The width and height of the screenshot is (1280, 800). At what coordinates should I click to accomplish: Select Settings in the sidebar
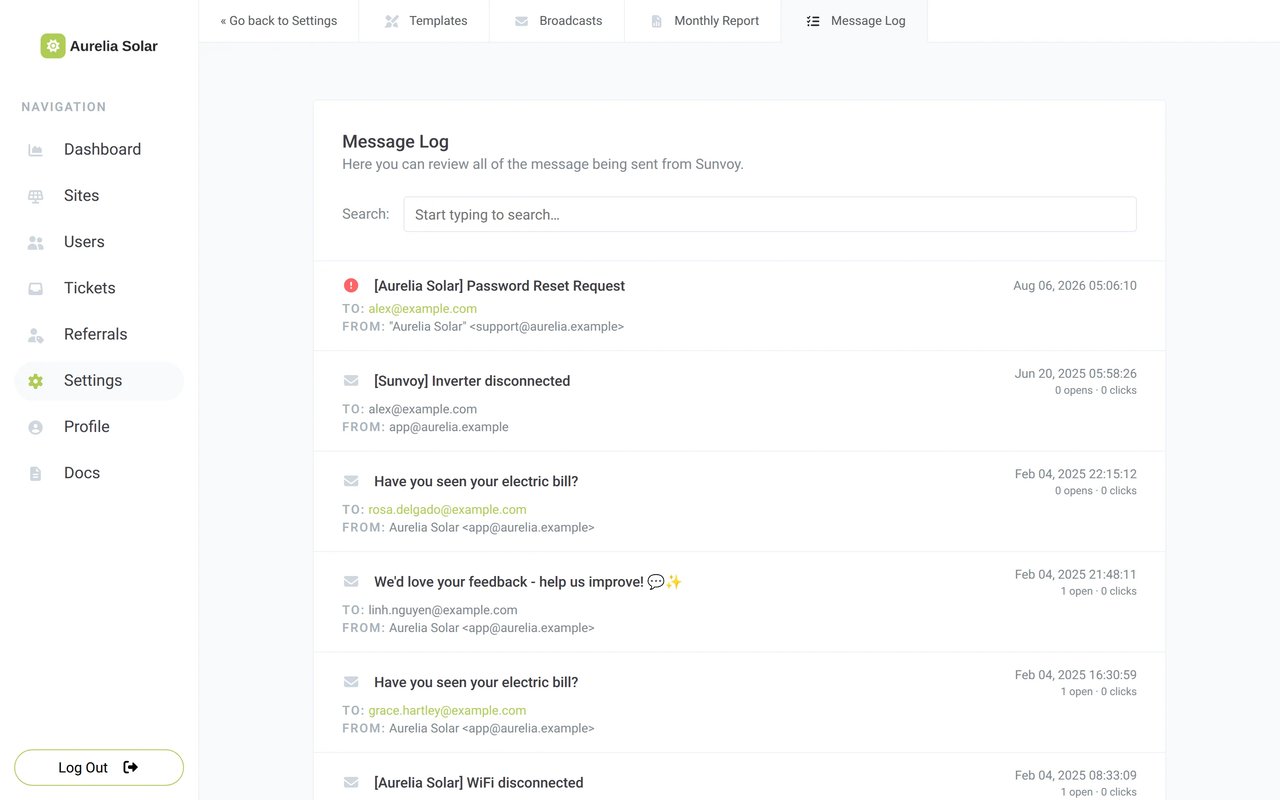(99, 381)
